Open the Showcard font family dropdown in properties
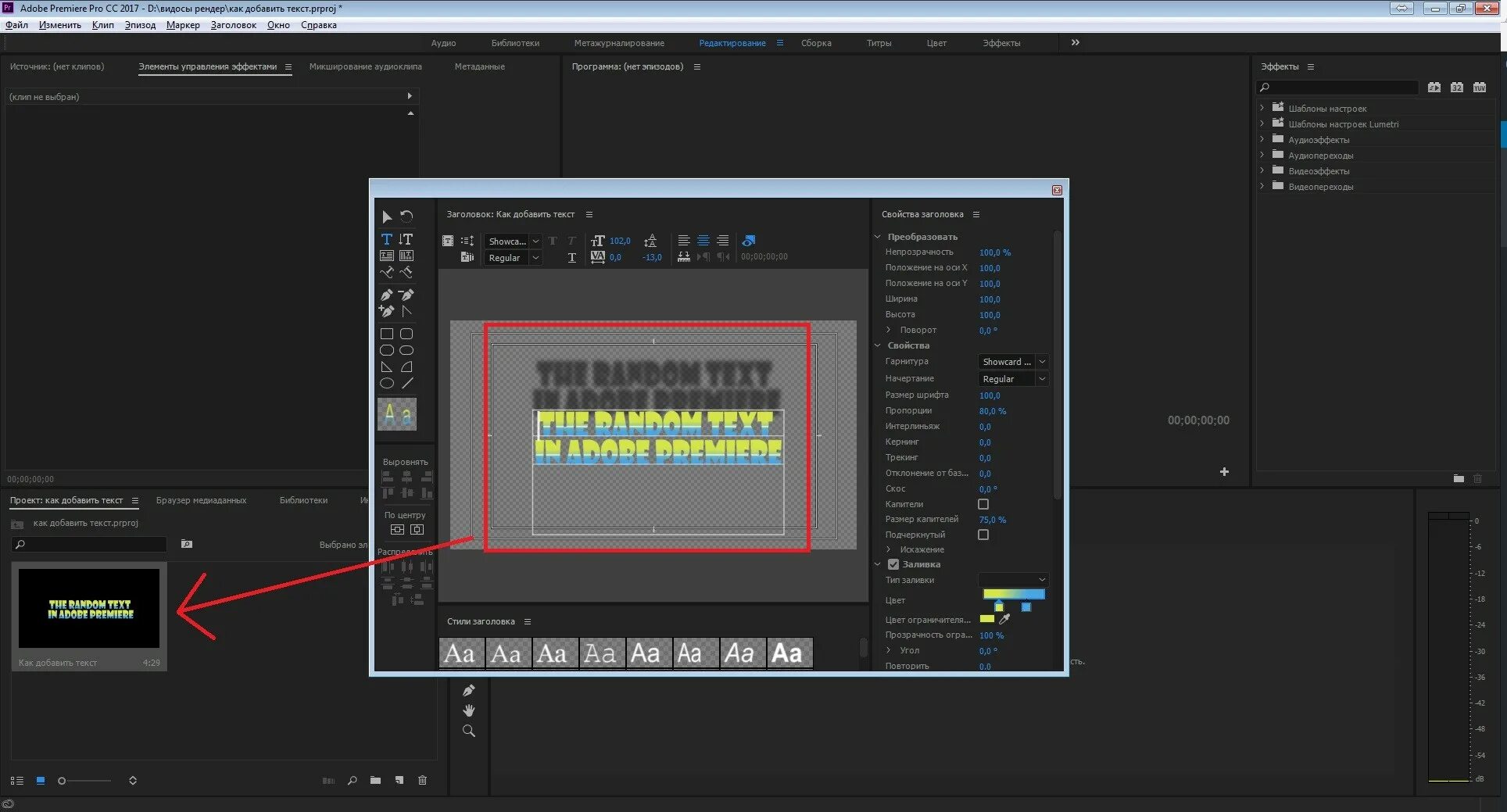Image resolution: width=1507 pixels, height=812 pixels. (1013, 362)
